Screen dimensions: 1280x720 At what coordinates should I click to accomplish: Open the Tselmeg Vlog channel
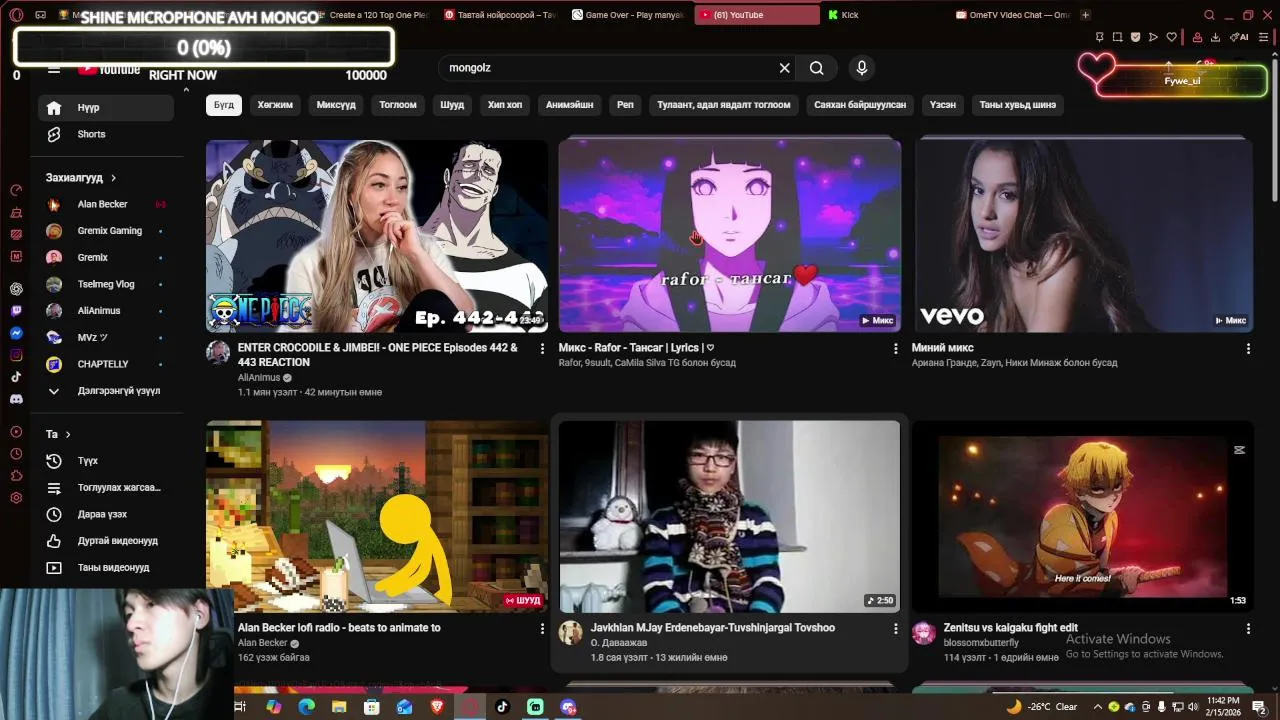click(106, 284)
